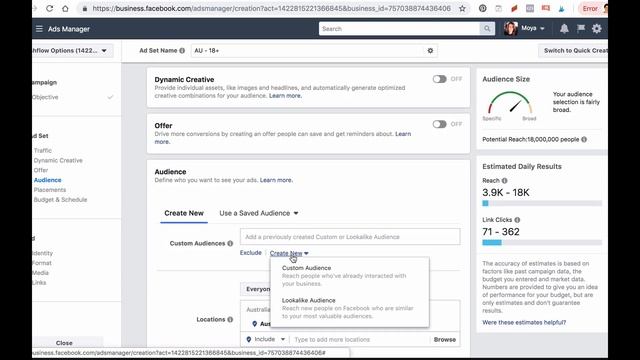Viewport: 640px width, 360px height.
Task: Go to Placements section in sidebar
Action: [x=50, y=190]
